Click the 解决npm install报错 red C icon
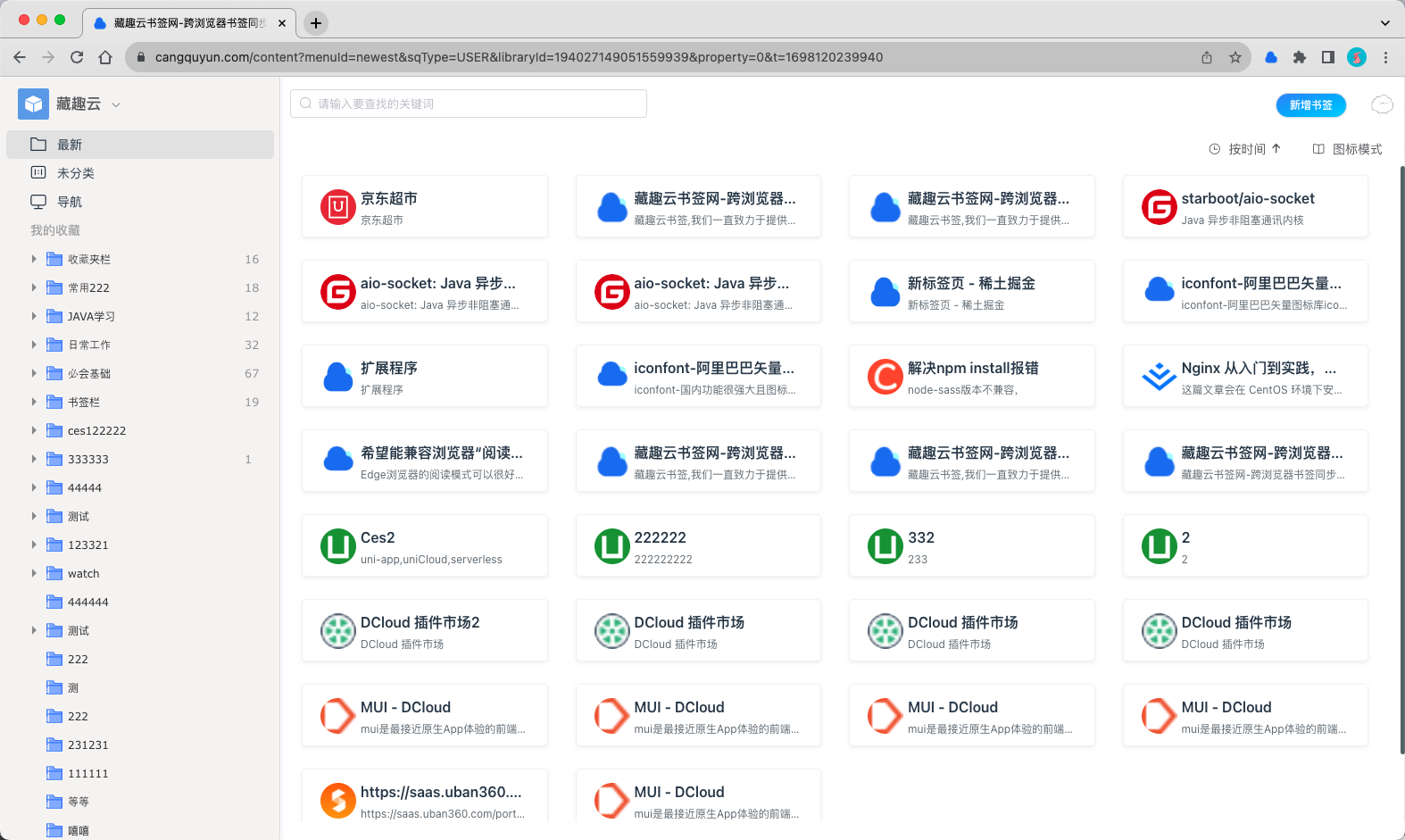1405x840 pixels. pyautogui.click(x=885, y=377)
